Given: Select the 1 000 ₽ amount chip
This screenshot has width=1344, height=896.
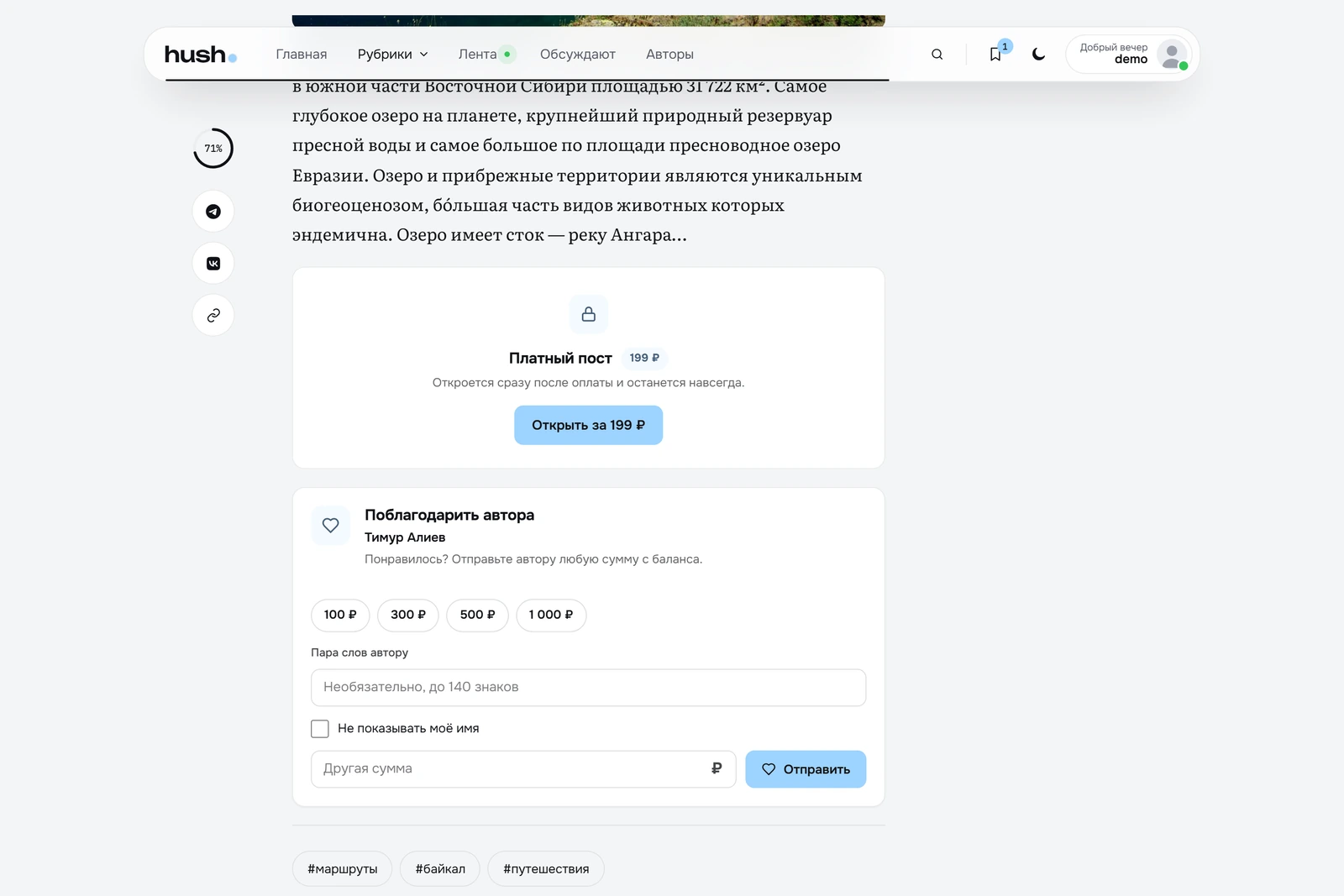Looking at the screenshot, I should point(551,616).
